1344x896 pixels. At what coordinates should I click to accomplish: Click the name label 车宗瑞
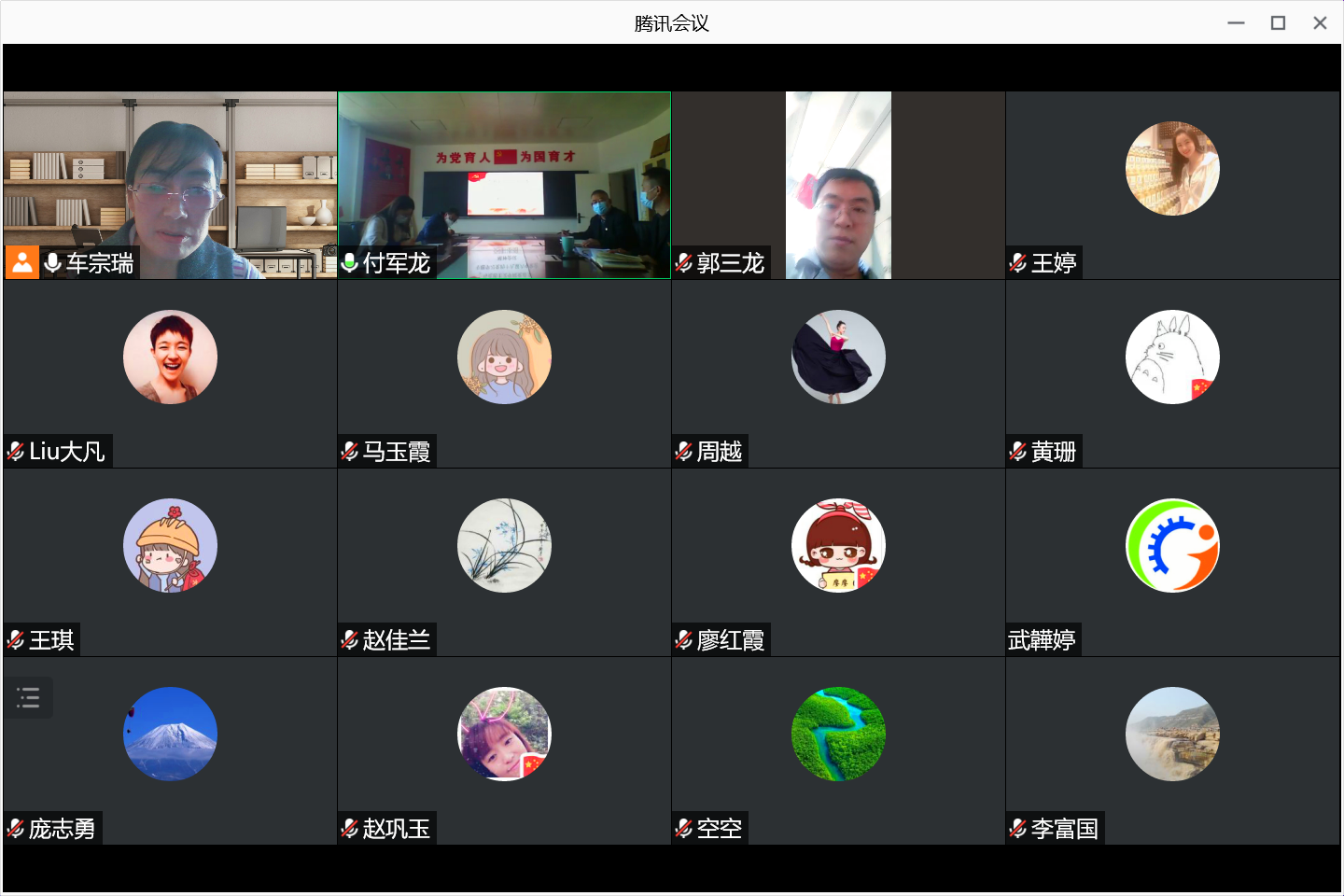click(x=100, y=263)
